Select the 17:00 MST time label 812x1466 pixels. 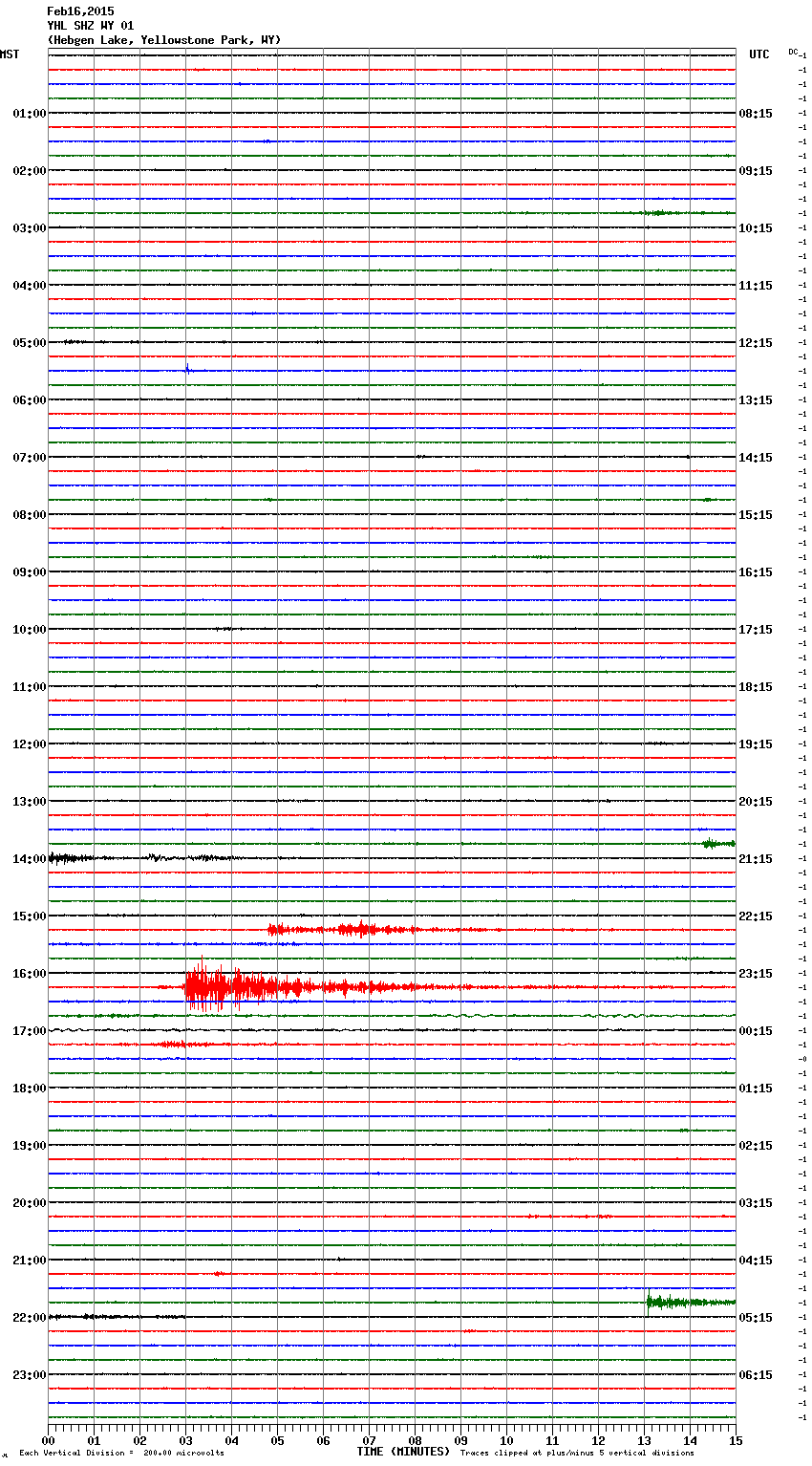pos(30,1031)
